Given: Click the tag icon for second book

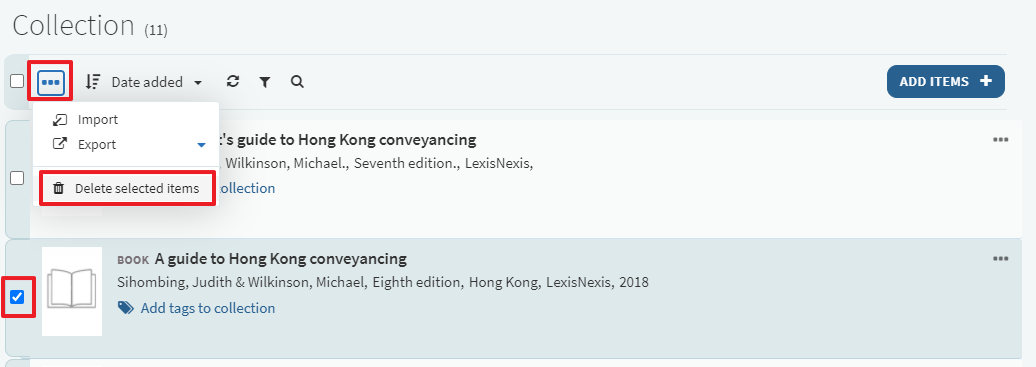Looking at the screenshot, I should (x=125, y=307).
